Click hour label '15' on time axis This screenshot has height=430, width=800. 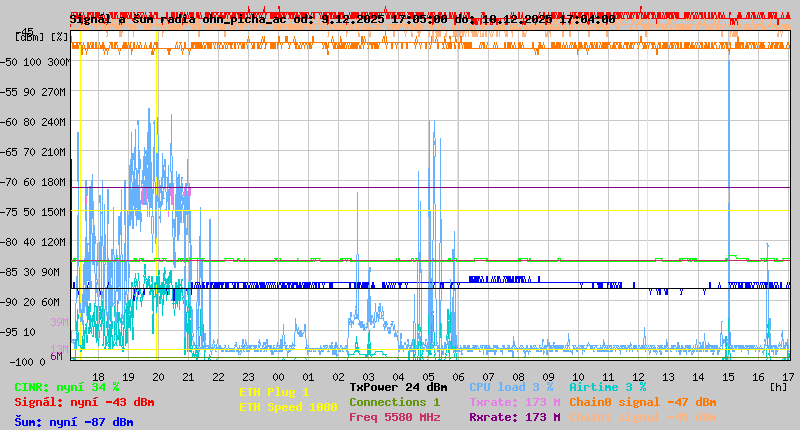pyautogui.click(x=728, y=377)
